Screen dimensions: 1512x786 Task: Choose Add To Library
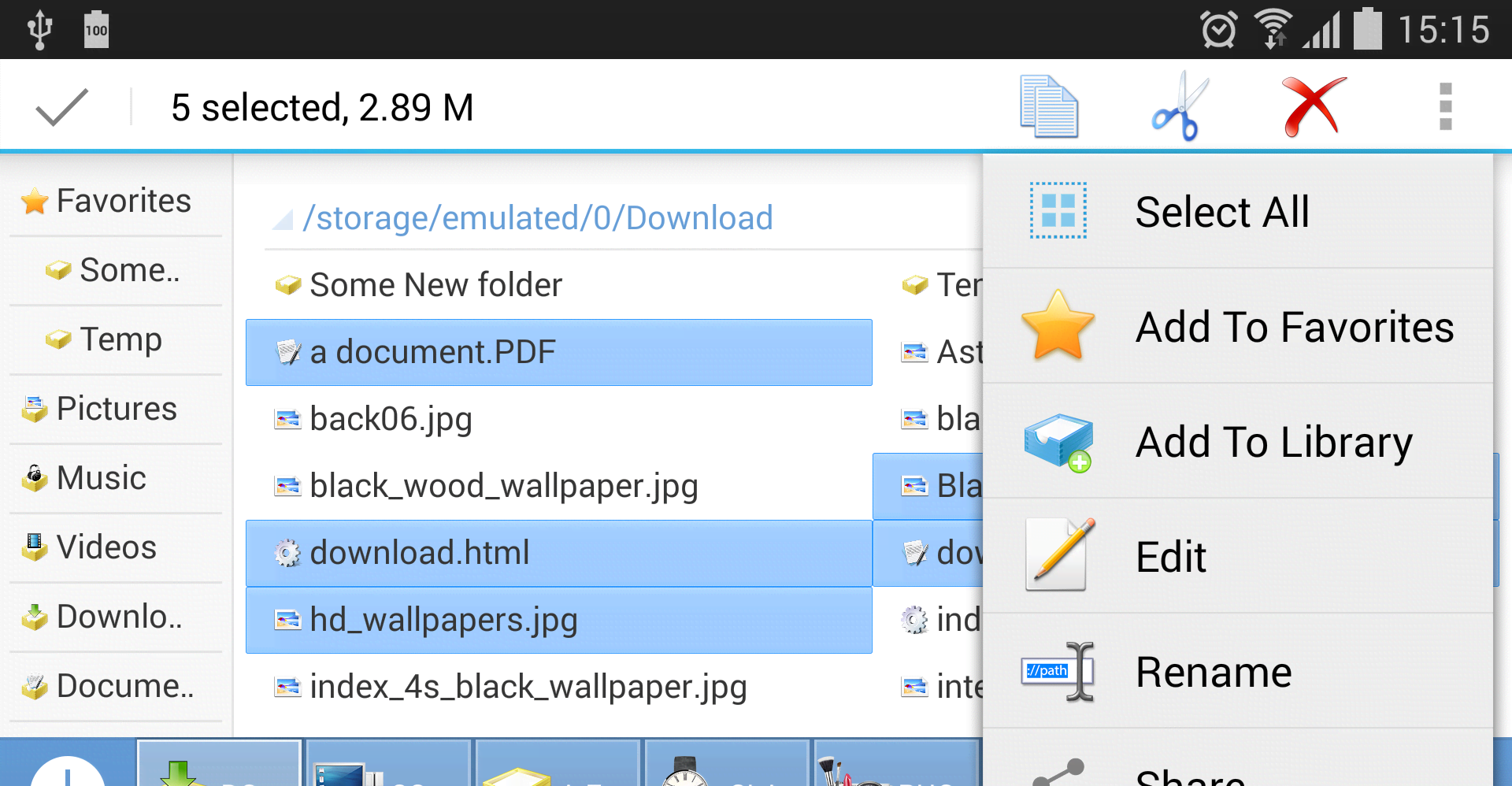[x=1238, y=442]
